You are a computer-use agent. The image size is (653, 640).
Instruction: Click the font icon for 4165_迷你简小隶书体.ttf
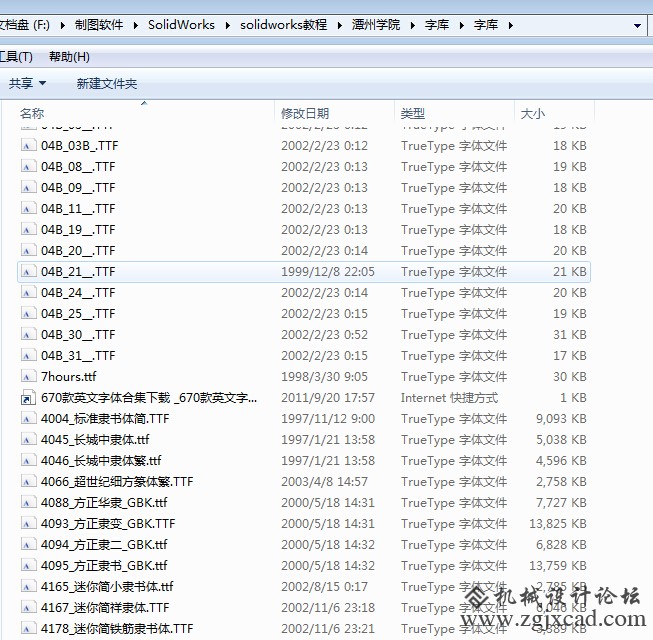click(28, 586)
